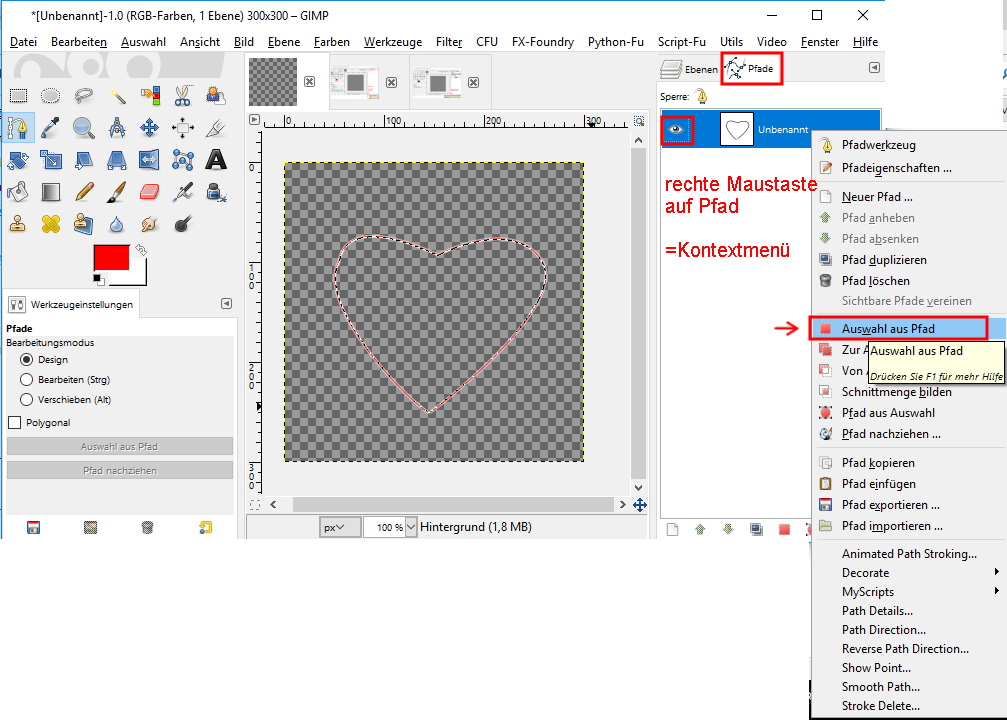Select the Fuzzy Select magic wand tool
Viewport: 1007px width, 720px height.
117,96
